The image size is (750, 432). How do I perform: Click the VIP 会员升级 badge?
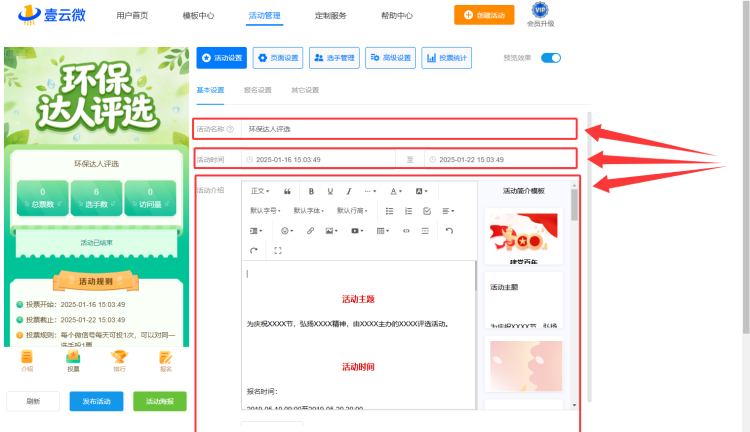coord(540,14)
